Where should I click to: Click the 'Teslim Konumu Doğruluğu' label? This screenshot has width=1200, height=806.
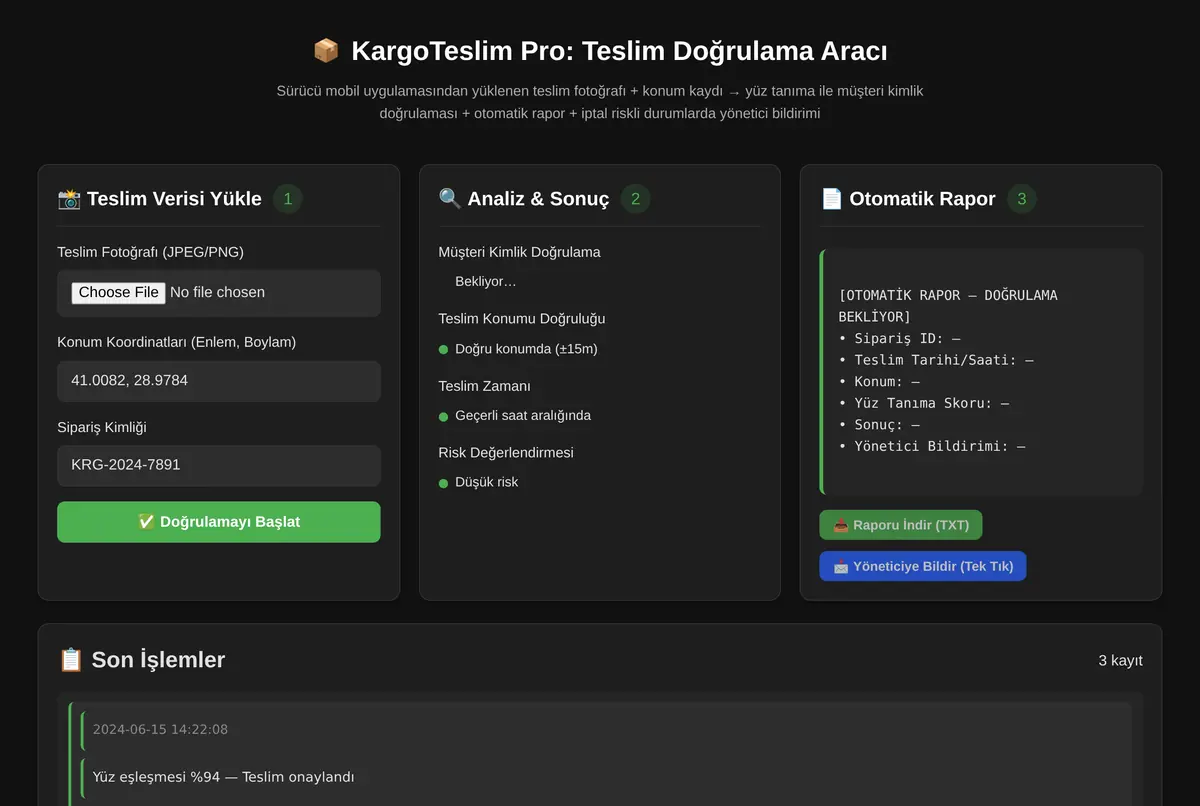click(x=522, y=319)
